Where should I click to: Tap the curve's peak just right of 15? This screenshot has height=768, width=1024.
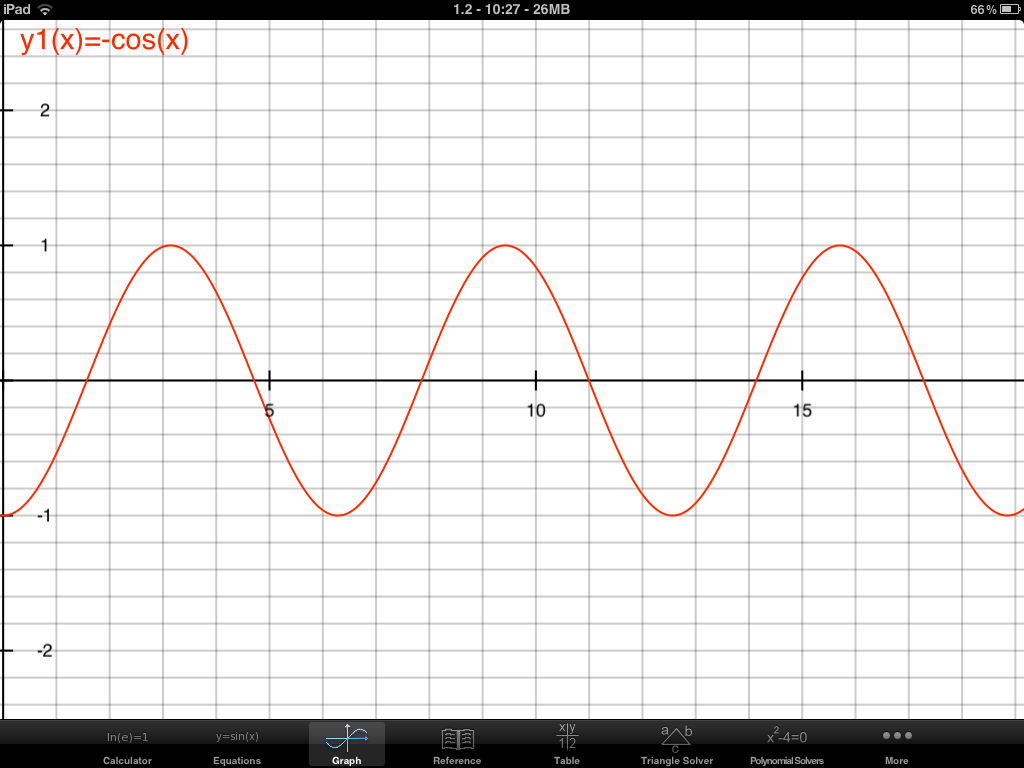coord(839,245)
